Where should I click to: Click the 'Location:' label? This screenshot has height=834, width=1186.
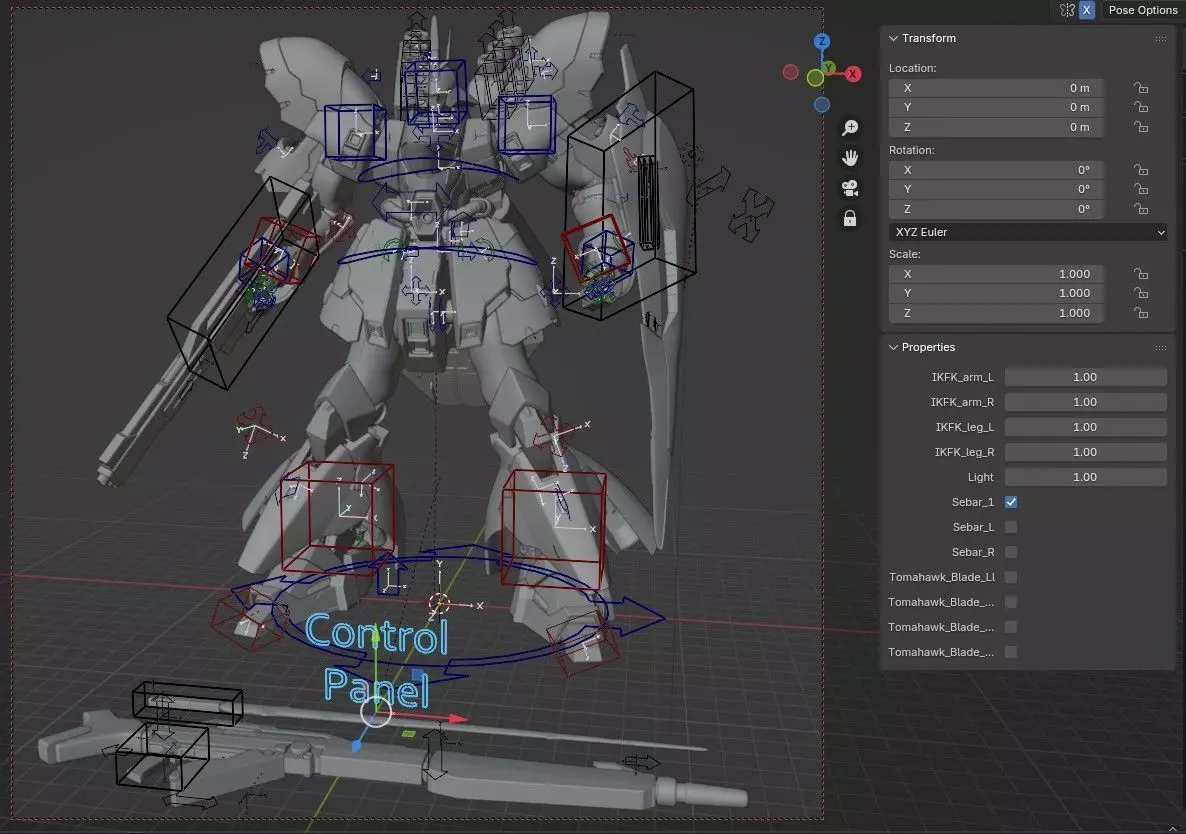pyautogui.click(x=912, y=68)
